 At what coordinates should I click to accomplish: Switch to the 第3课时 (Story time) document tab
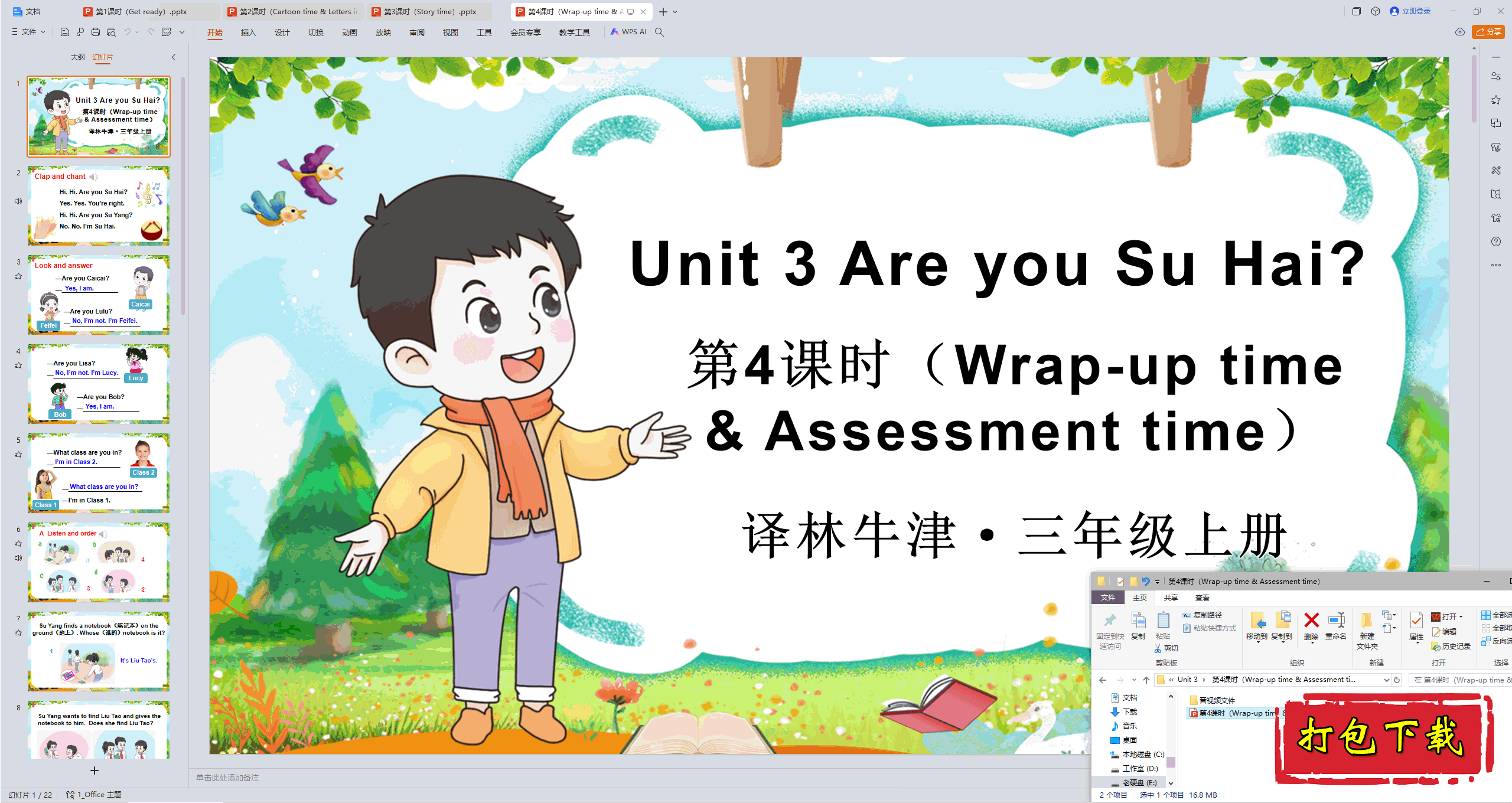pyautogui.click(x=429, y=11)
